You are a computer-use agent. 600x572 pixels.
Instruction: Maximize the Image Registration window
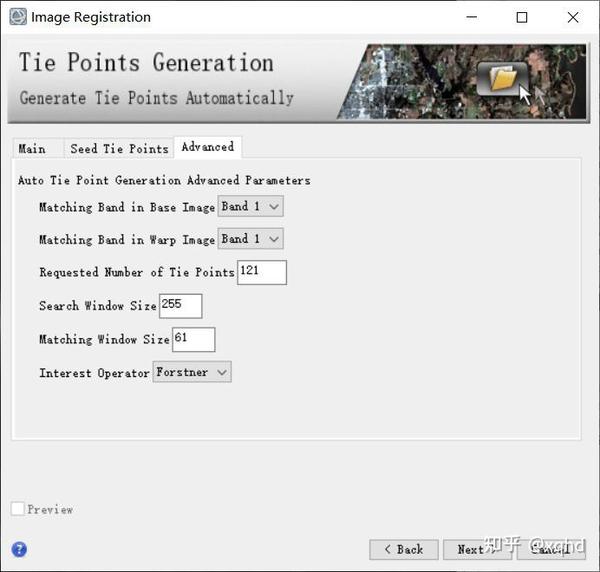coord(521,17)
